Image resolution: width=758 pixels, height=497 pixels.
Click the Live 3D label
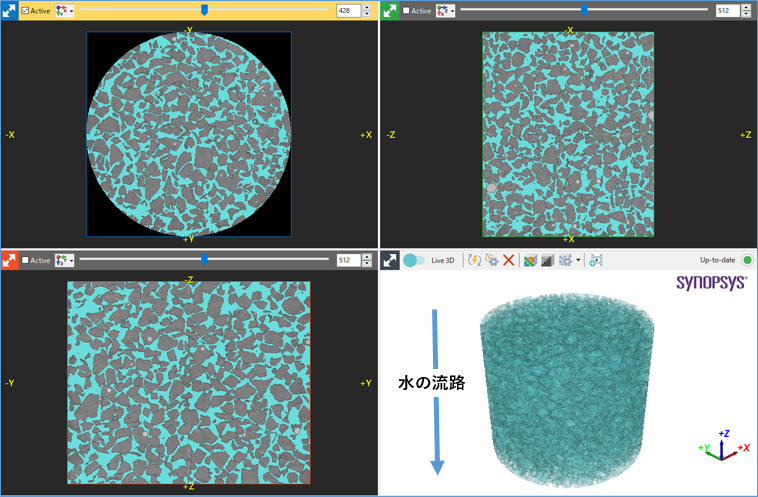pyautogui.click(x=443, y=260)
